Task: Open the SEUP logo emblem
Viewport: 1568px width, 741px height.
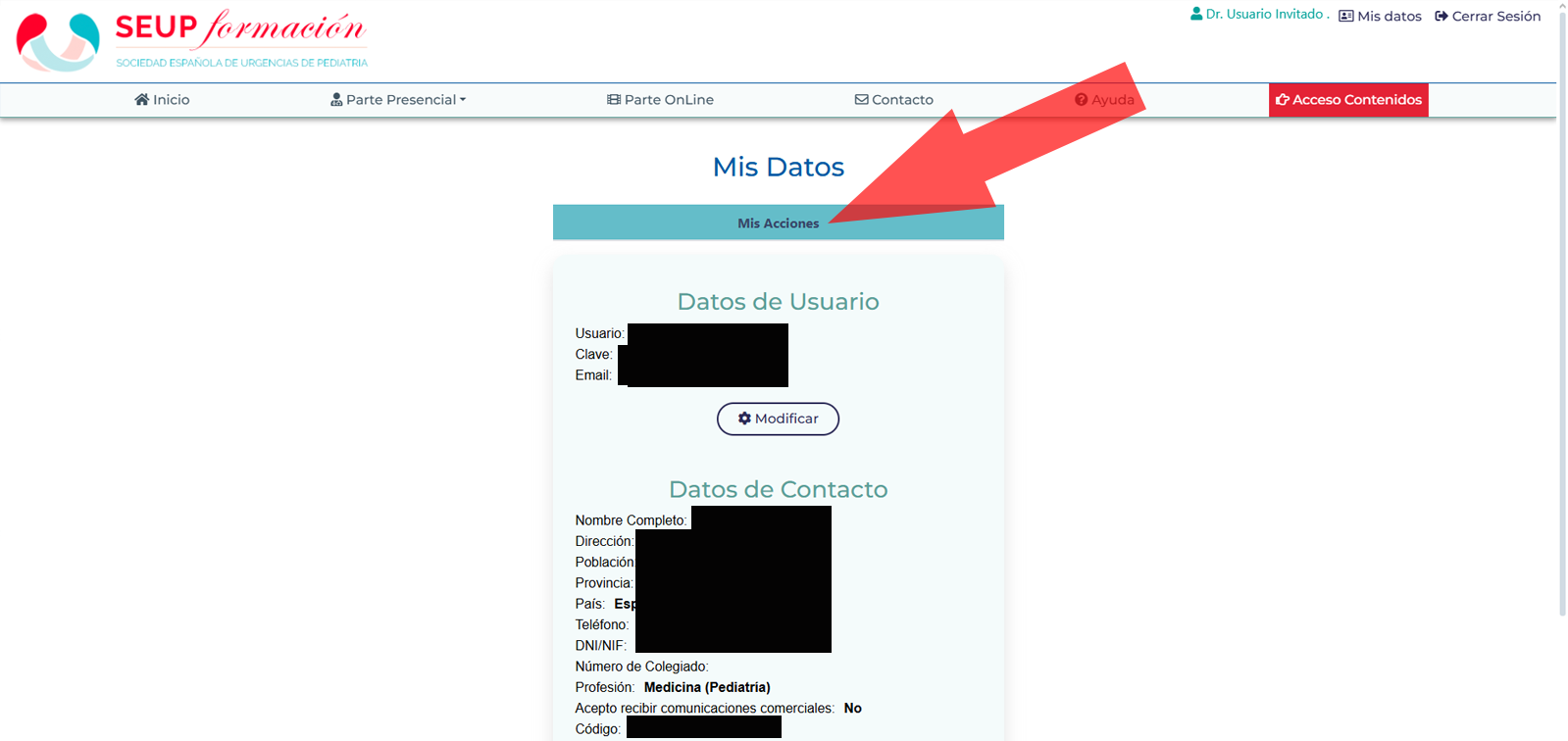Action: [x=58, y=41]
